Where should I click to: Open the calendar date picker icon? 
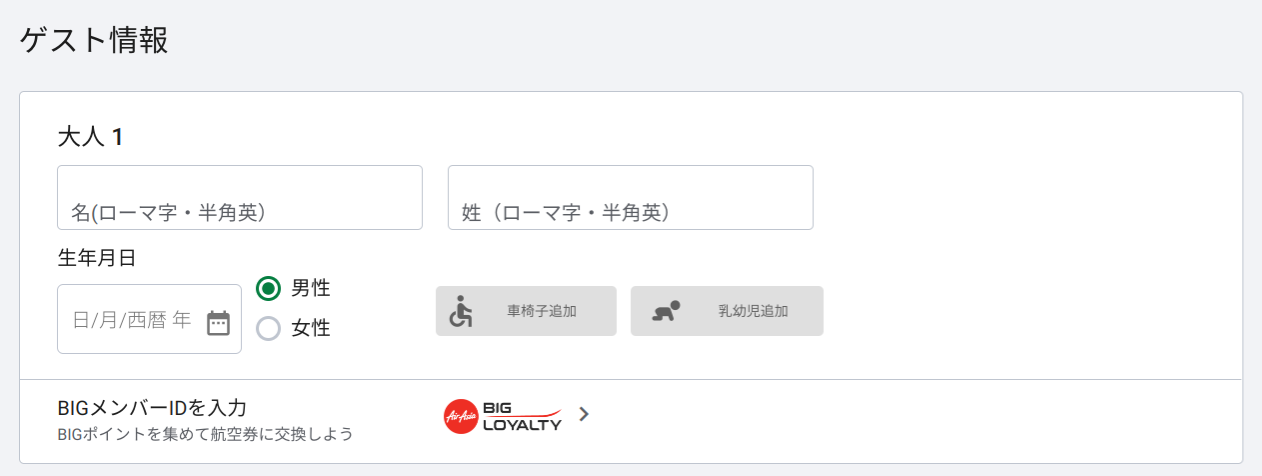218,322
